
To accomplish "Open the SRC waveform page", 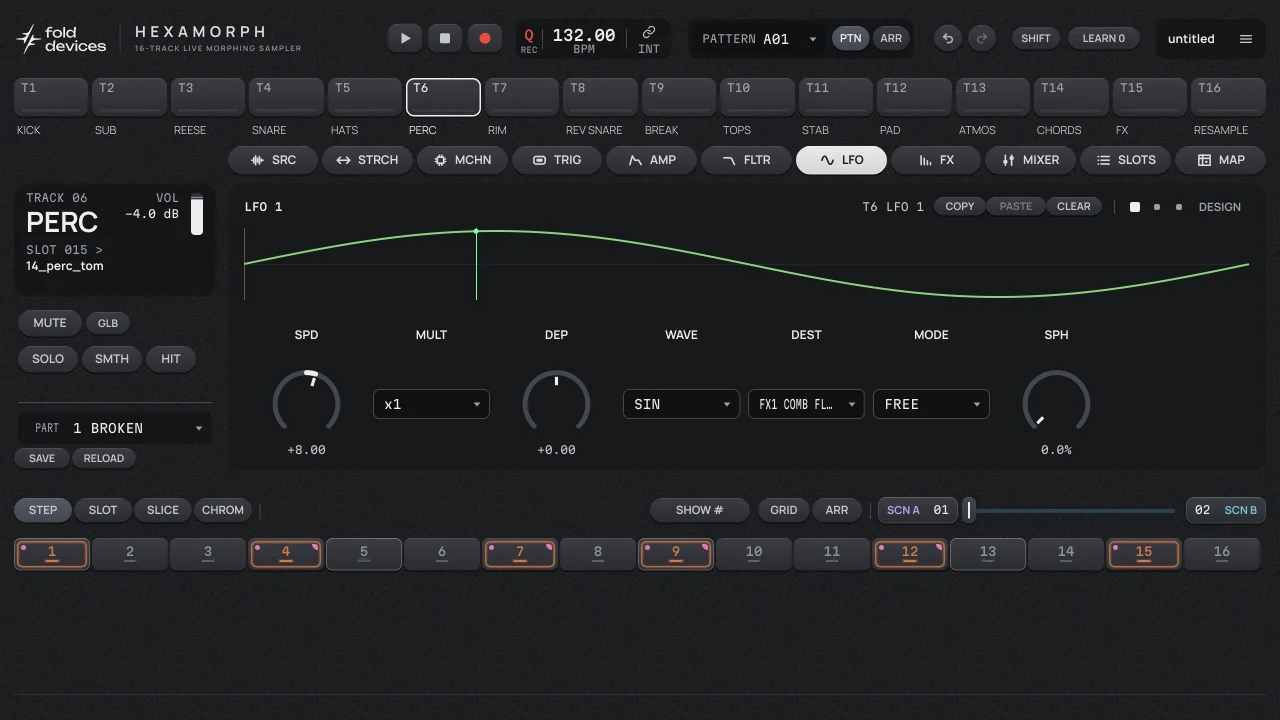I will click(x=274, y=160).
